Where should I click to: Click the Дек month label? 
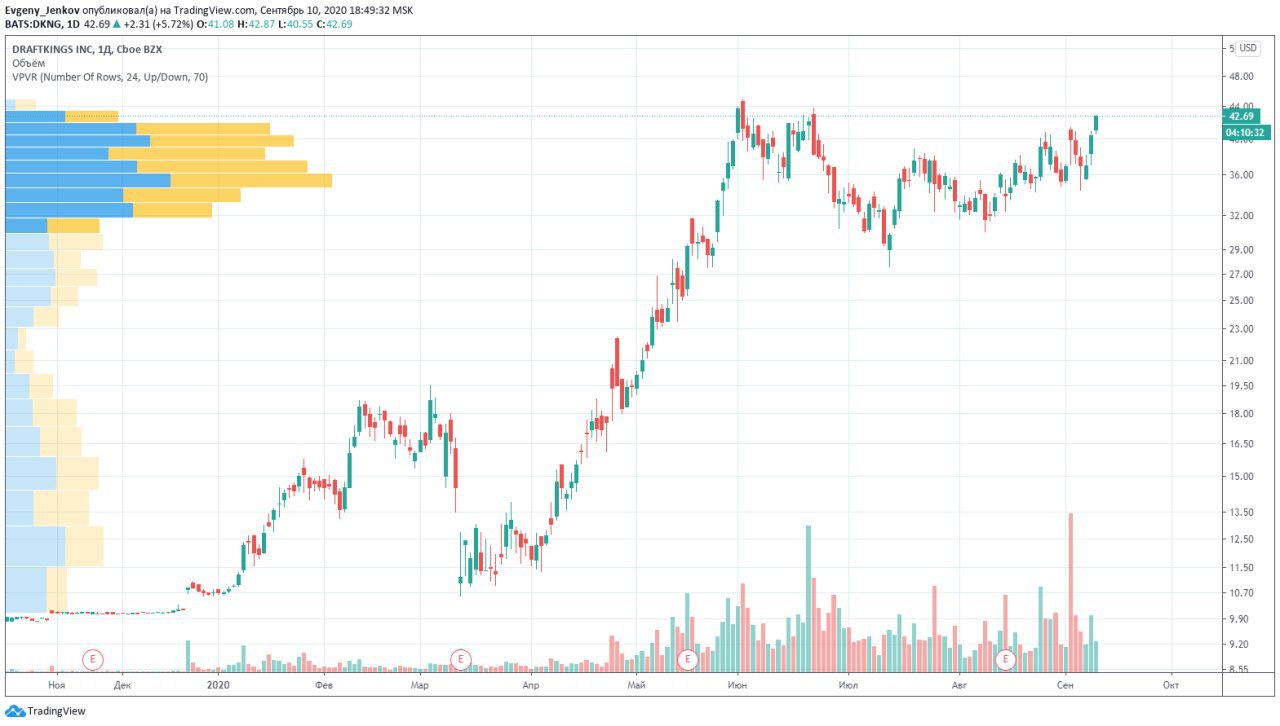click(x=122, y=685)
